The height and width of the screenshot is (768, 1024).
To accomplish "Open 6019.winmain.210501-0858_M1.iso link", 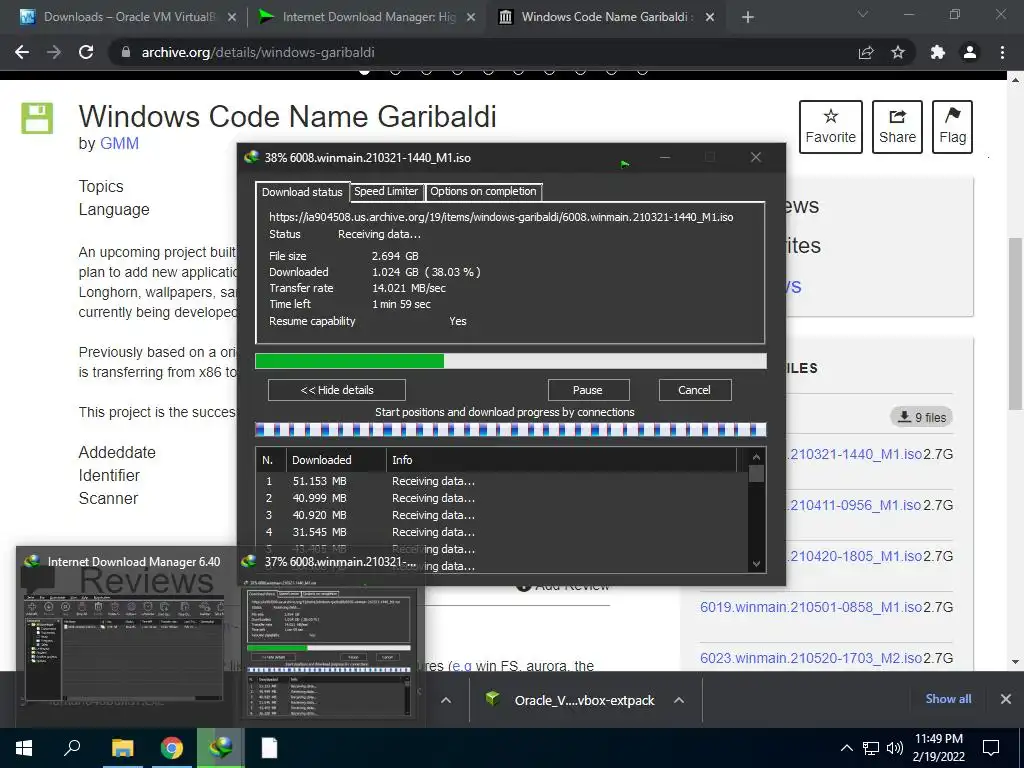I will pyautogui.click(x=810, y=607).
